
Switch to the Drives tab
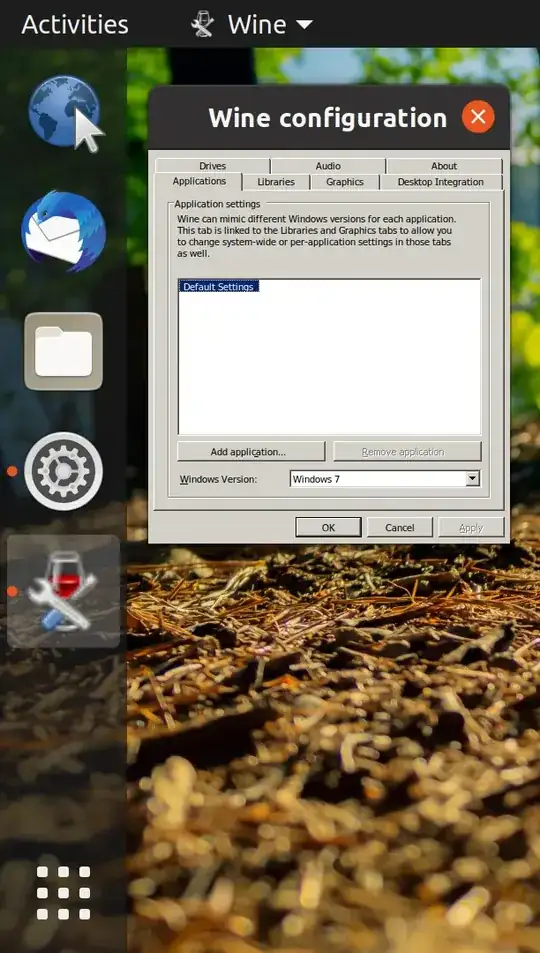[x=212, y=166]
